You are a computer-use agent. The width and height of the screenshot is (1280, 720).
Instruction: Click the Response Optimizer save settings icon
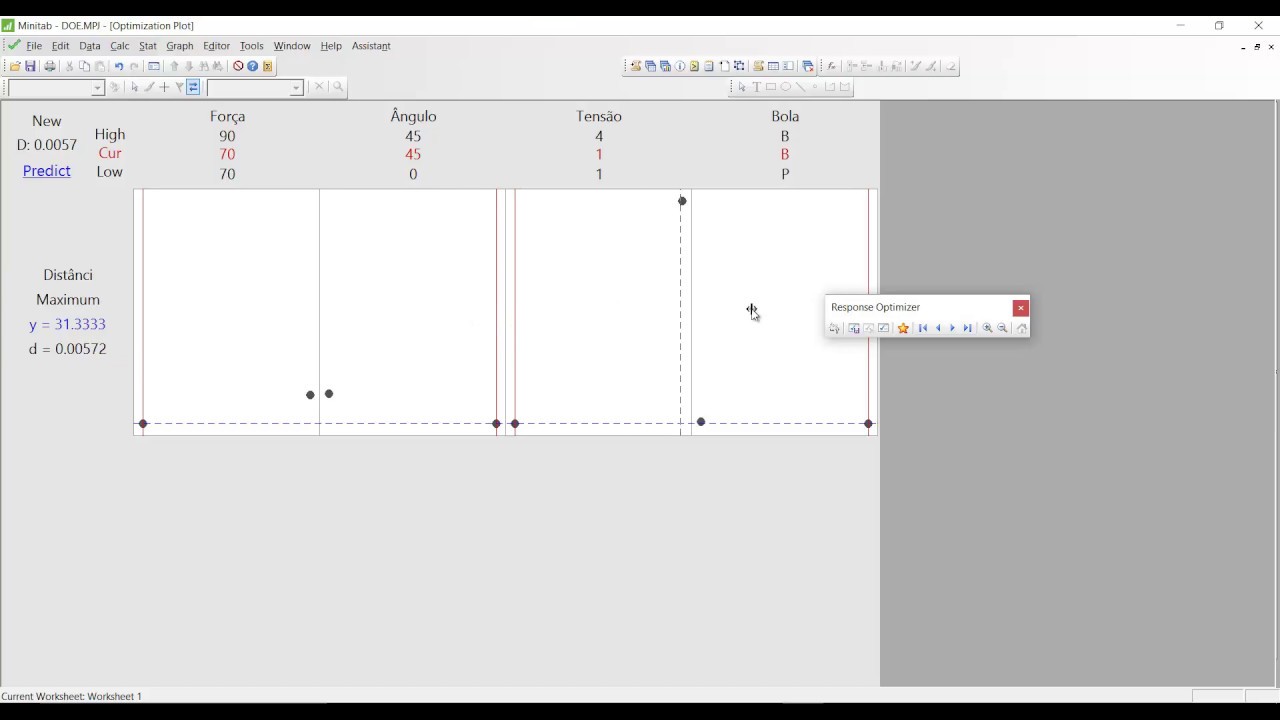[x=854, y=328]
